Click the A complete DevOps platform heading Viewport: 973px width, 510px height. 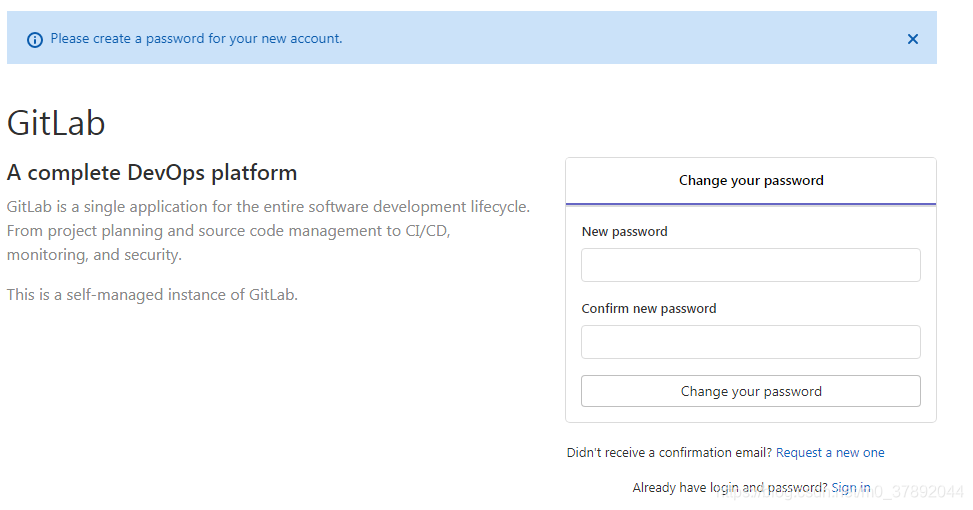[x=152, y=172]
